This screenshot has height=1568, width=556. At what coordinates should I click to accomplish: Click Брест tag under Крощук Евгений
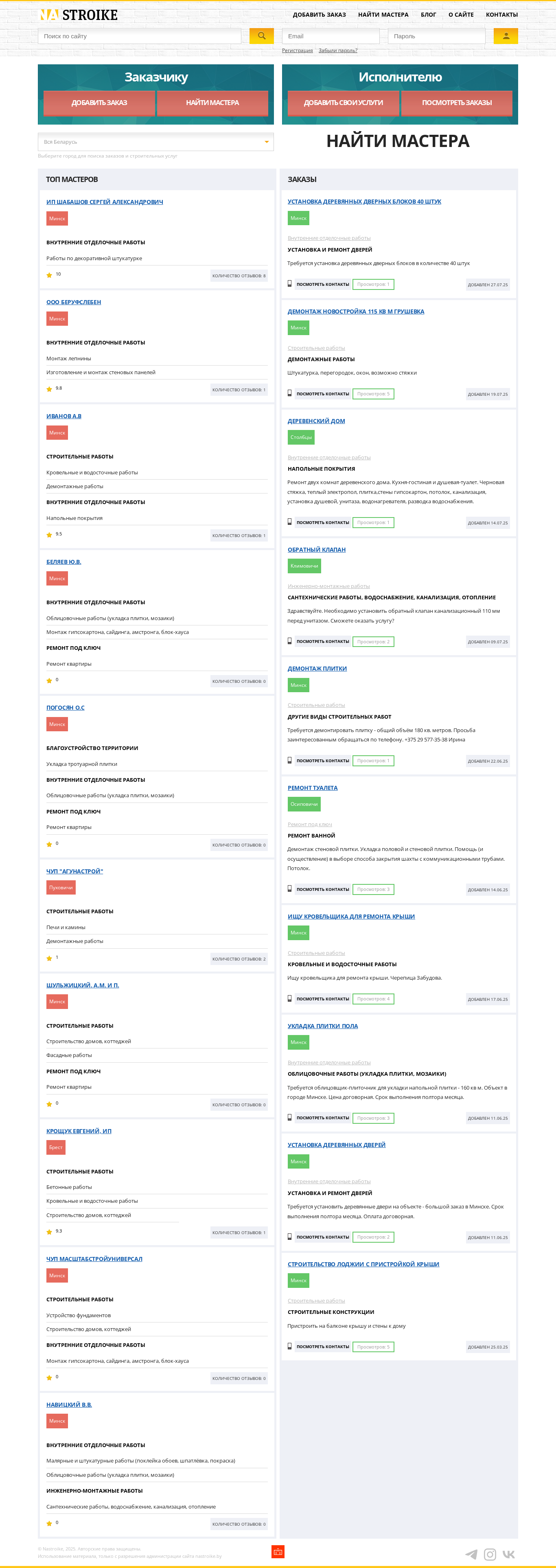tap(56, 1147)
